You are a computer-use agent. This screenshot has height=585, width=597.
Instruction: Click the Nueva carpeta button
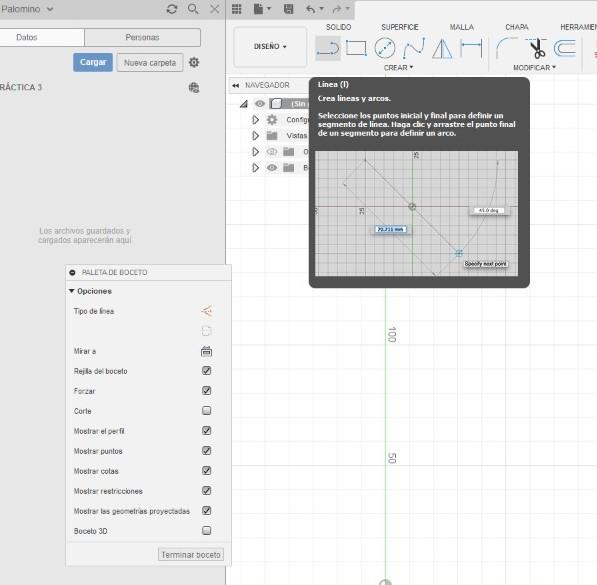150,62
